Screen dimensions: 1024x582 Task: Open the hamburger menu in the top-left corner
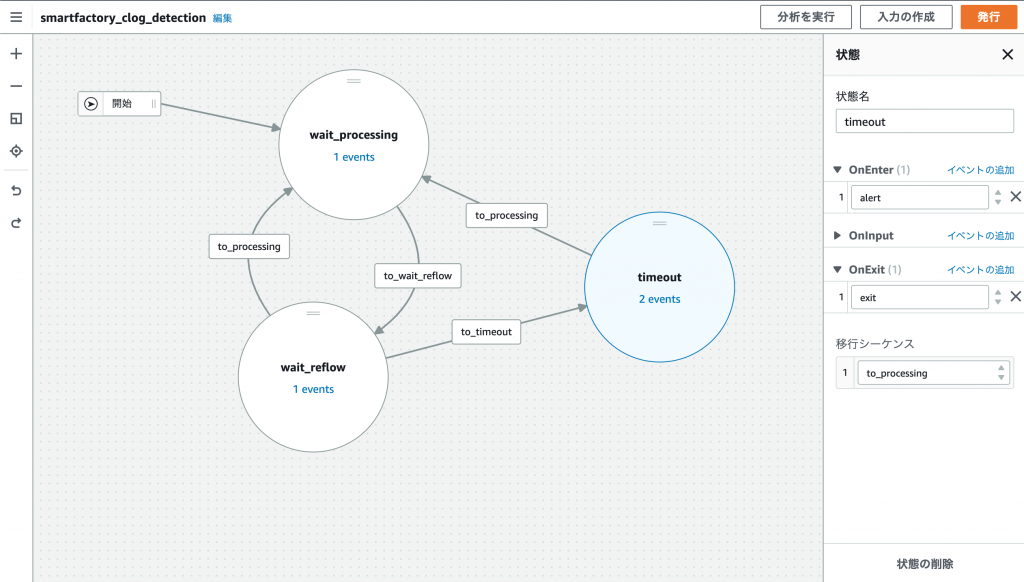[x=15, y=16]
